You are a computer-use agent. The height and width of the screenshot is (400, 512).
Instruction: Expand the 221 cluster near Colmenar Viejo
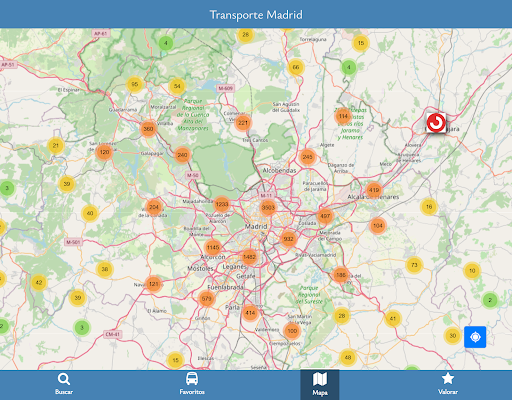tap(243, 123)
